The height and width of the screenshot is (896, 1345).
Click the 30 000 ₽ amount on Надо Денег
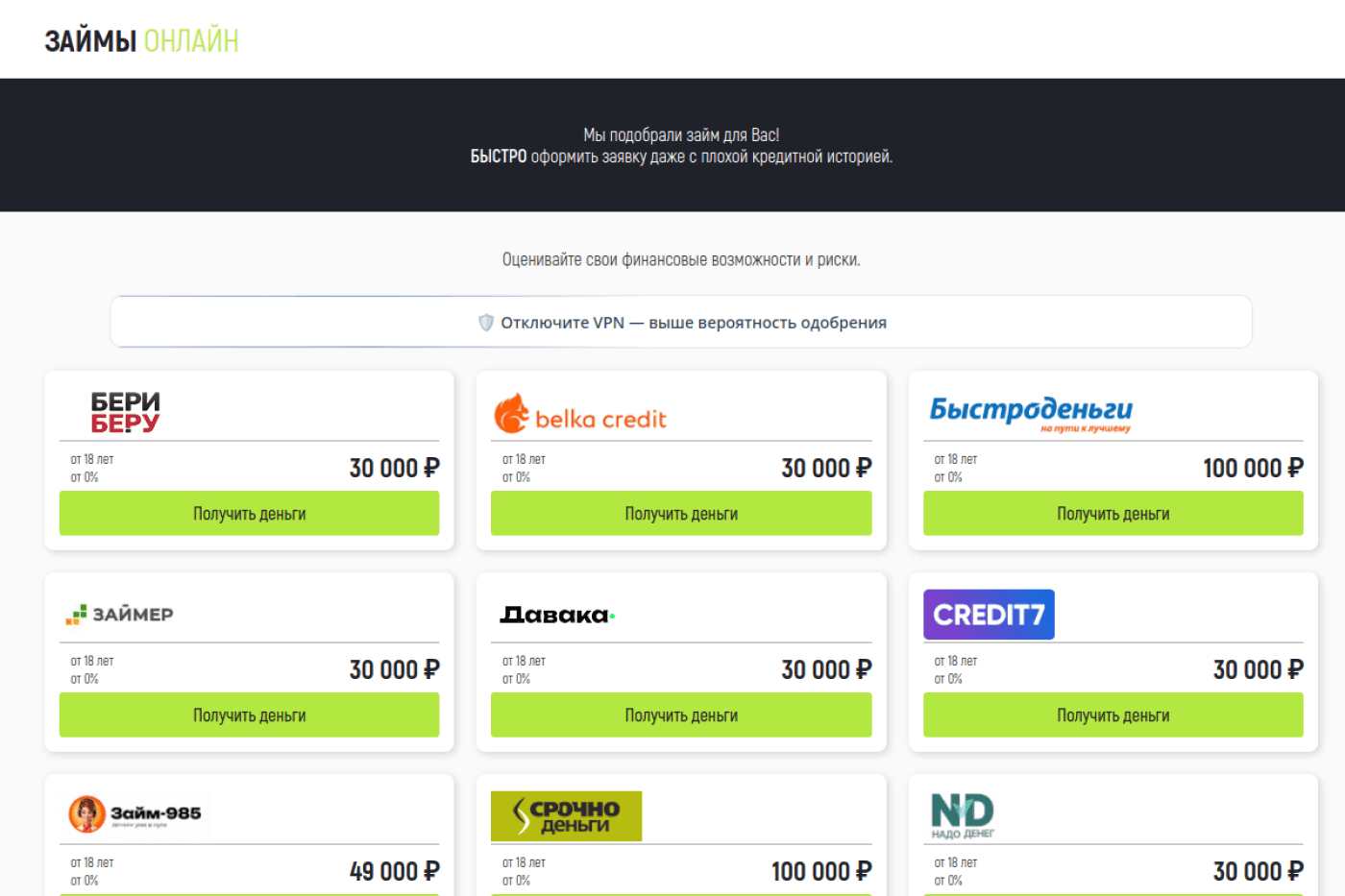click(1258, 871)
